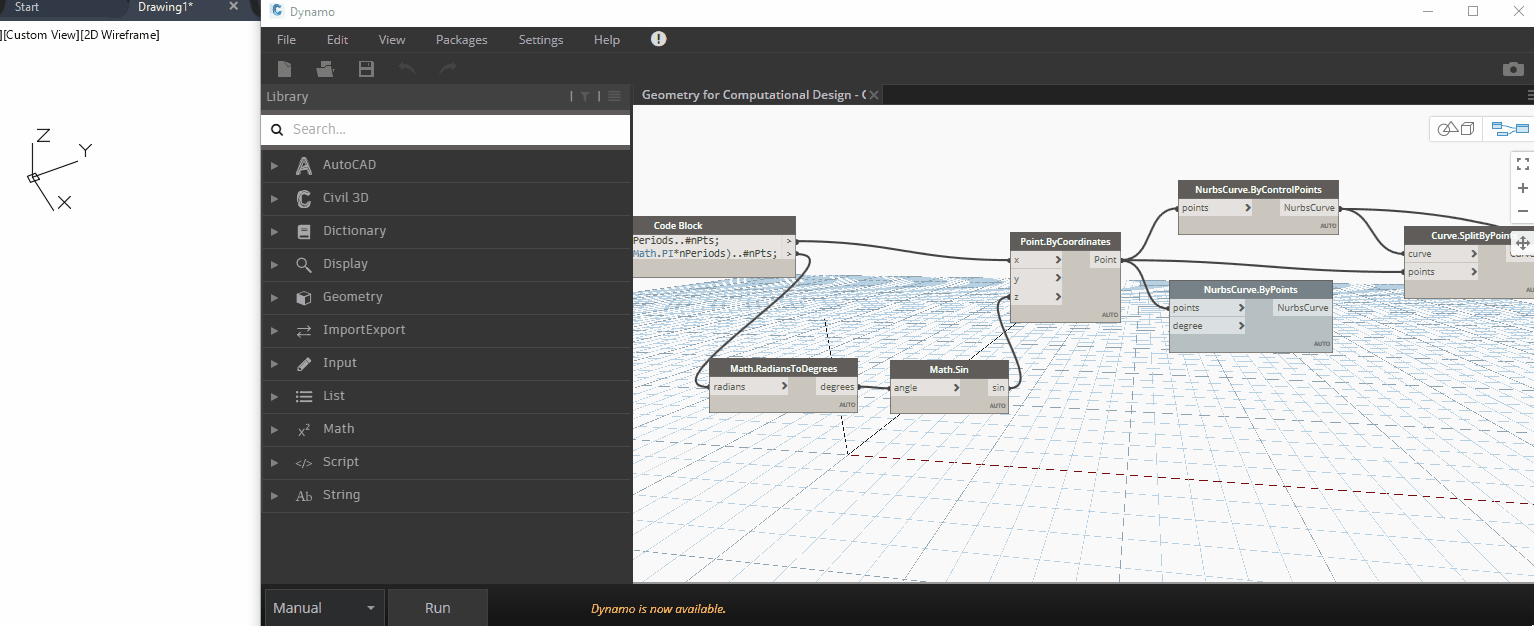This screenshot has width=1534, height=626.
Task: Click the Display magnifier icon in Library
Action: point(304,265)
